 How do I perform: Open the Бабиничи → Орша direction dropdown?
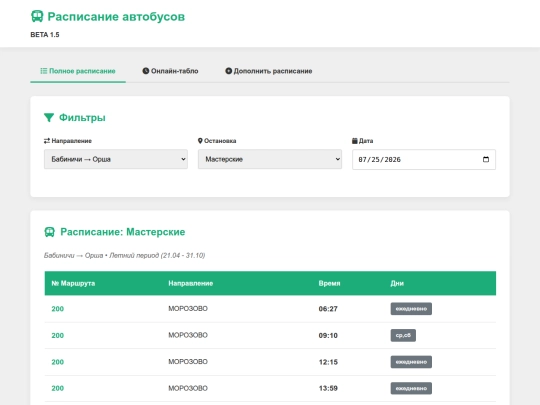pyautogui.click(x=116, y=159)
